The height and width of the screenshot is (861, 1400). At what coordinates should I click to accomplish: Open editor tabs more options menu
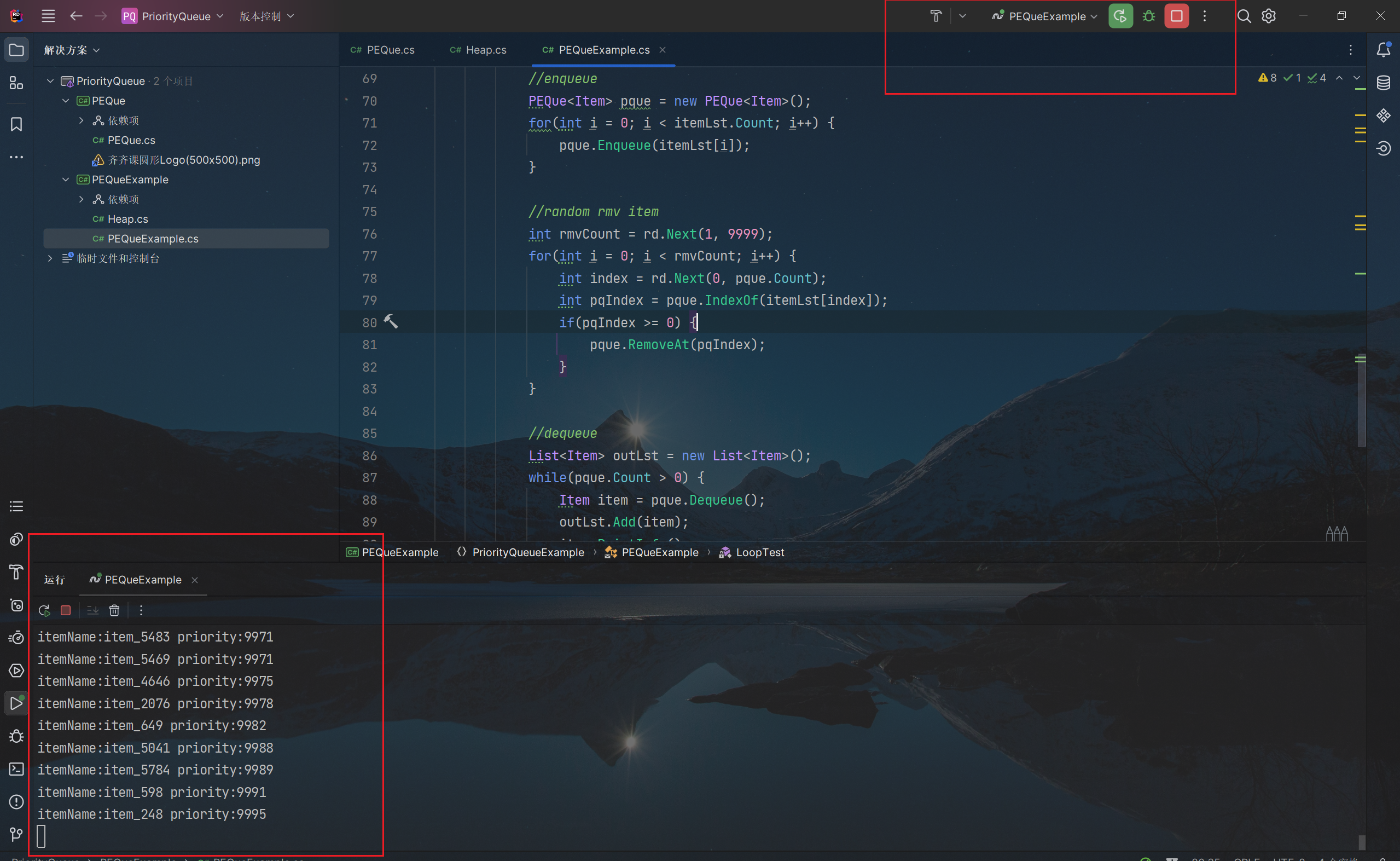click(x=1350, y=50)
